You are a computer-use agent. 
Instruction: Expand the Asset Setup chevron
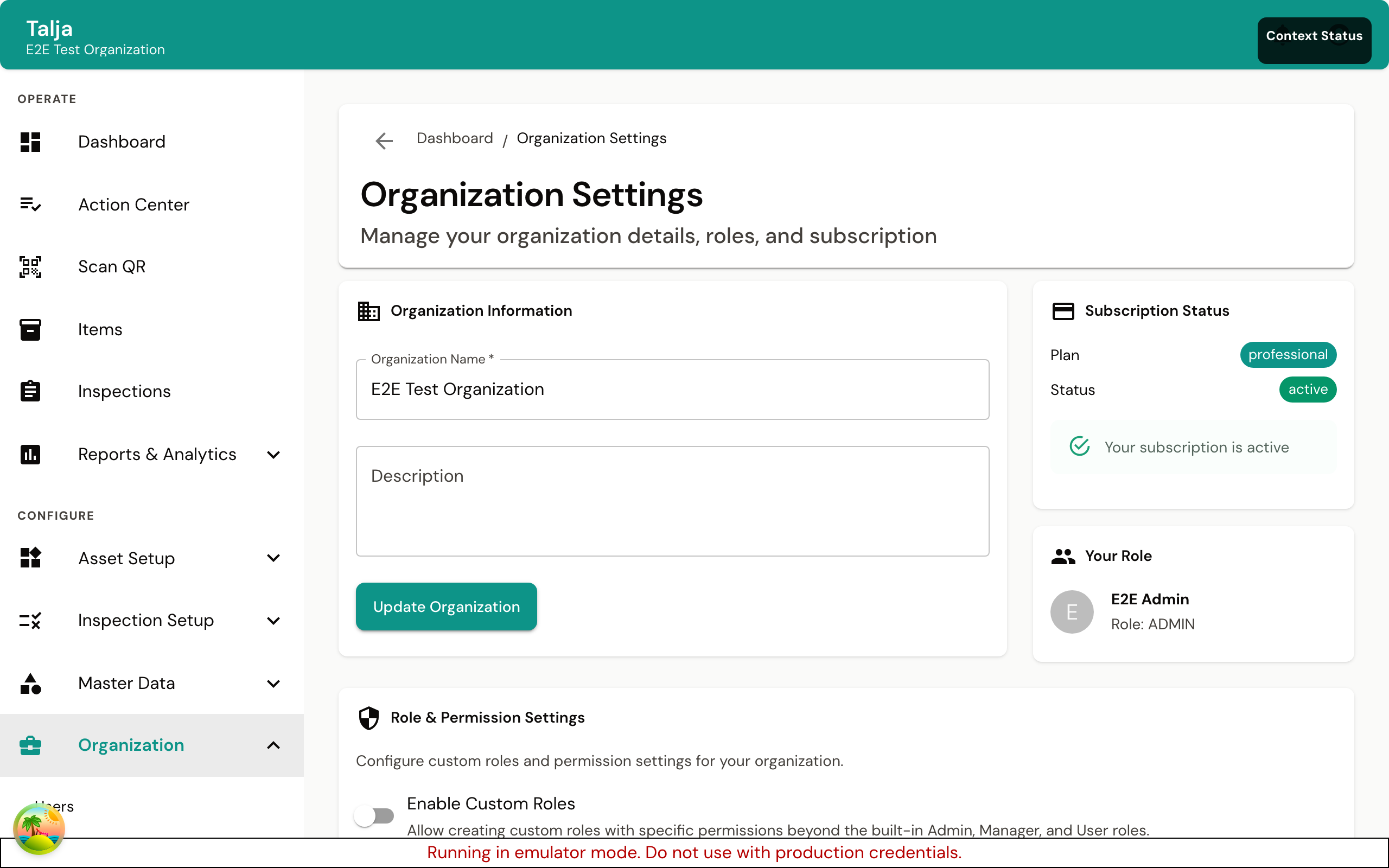pyautogui.click(x=274, y=558)
